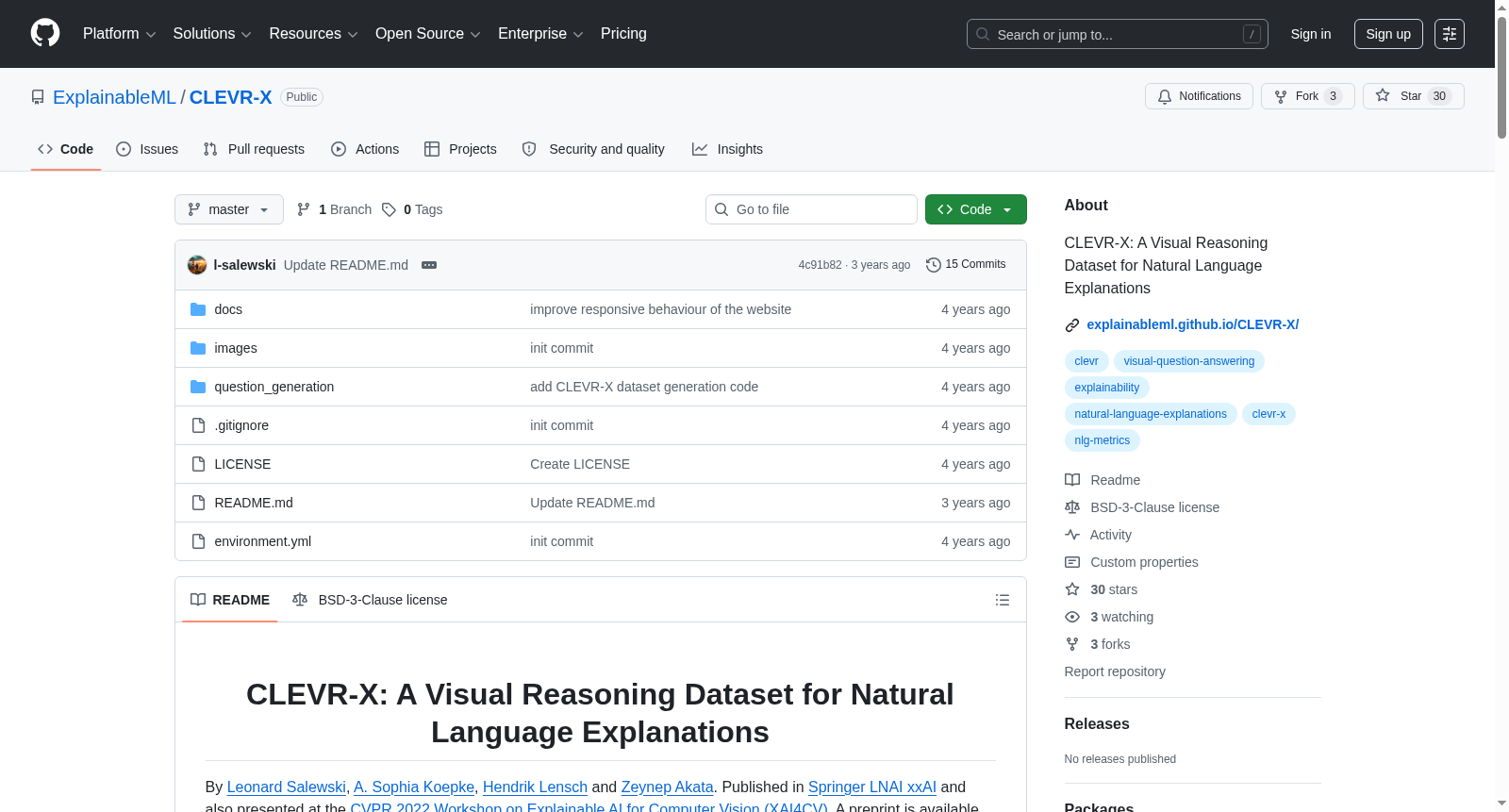Switch to the Pull requests tab
Image resolution: width=1509 pixels, height=812 pixels.
pyautogui.click(x=254, y=149)
